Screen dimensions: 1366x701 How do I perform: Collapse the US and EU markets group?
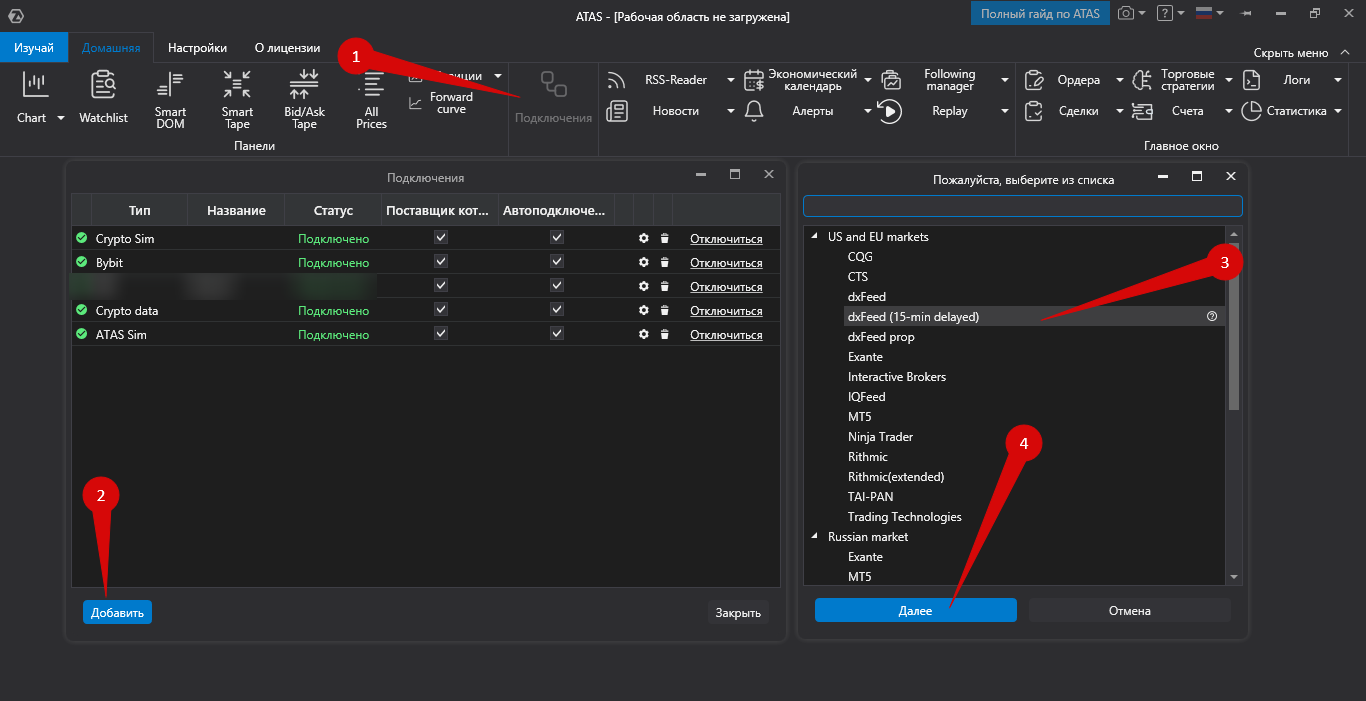pos(814,237)
